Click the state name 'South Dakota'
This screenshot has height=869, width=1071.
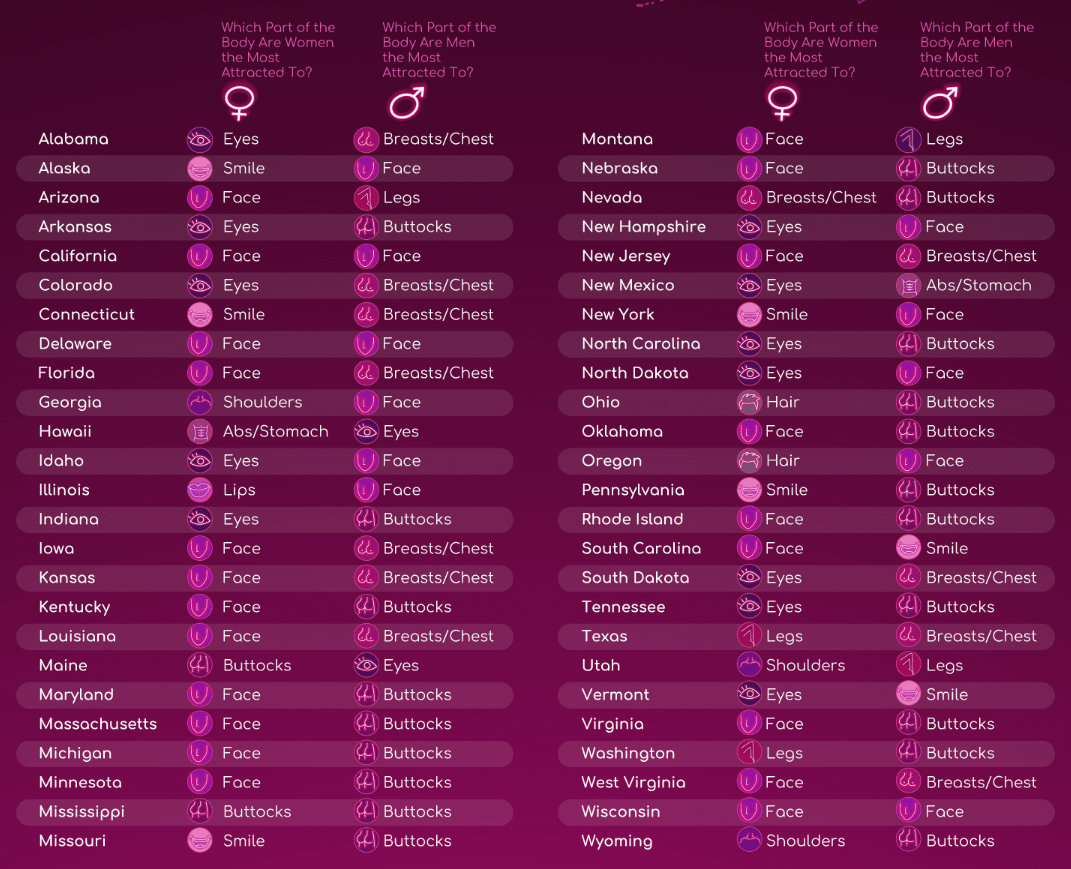(x=635, y=578)
